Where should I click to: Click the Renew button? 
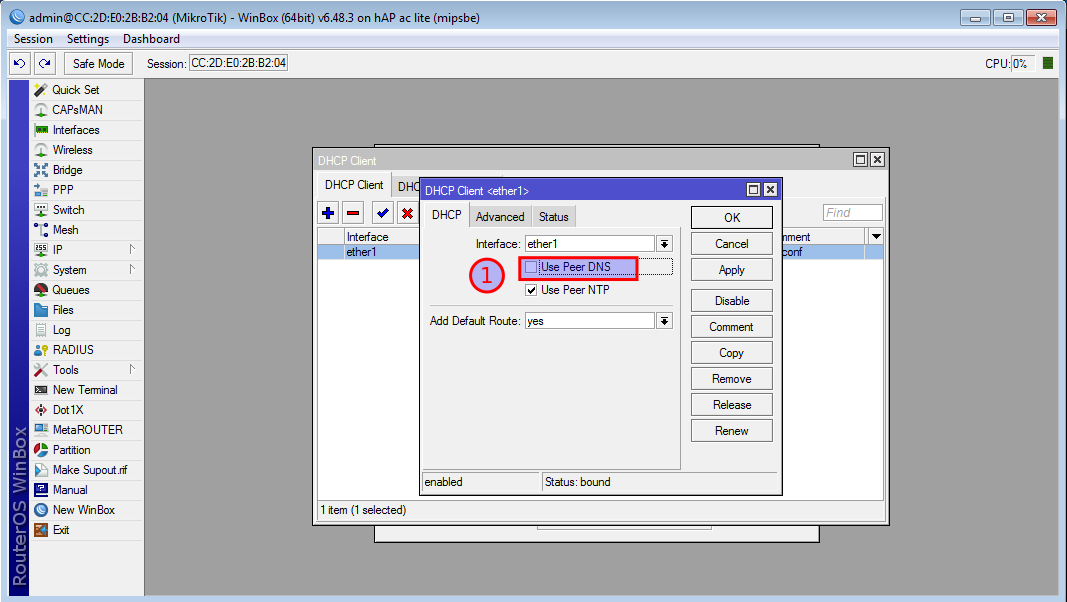(732, 431)
